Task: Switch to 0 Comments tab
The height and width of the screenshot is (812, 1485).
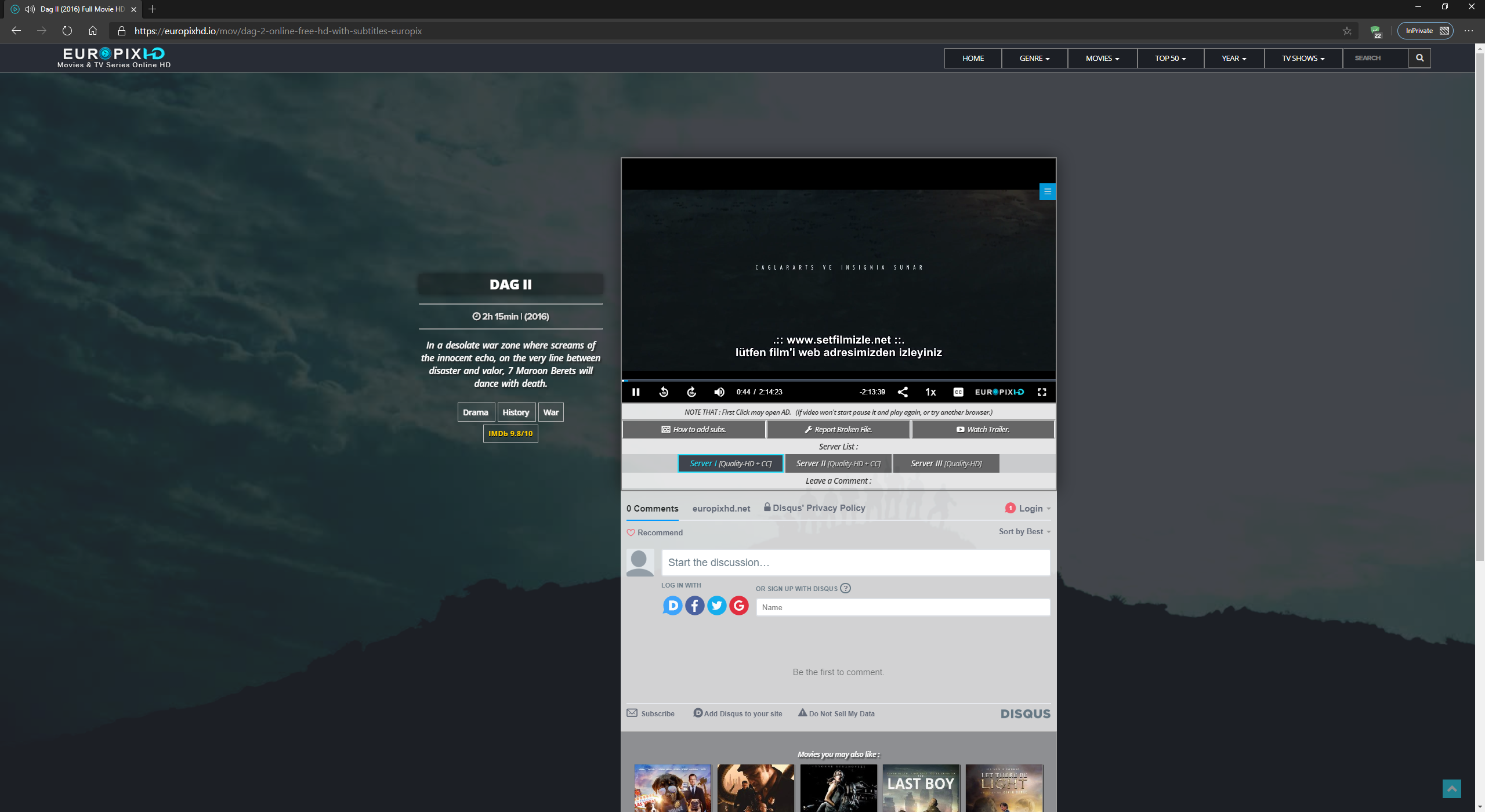Action: pyautogui.click(x=652, y=509)
